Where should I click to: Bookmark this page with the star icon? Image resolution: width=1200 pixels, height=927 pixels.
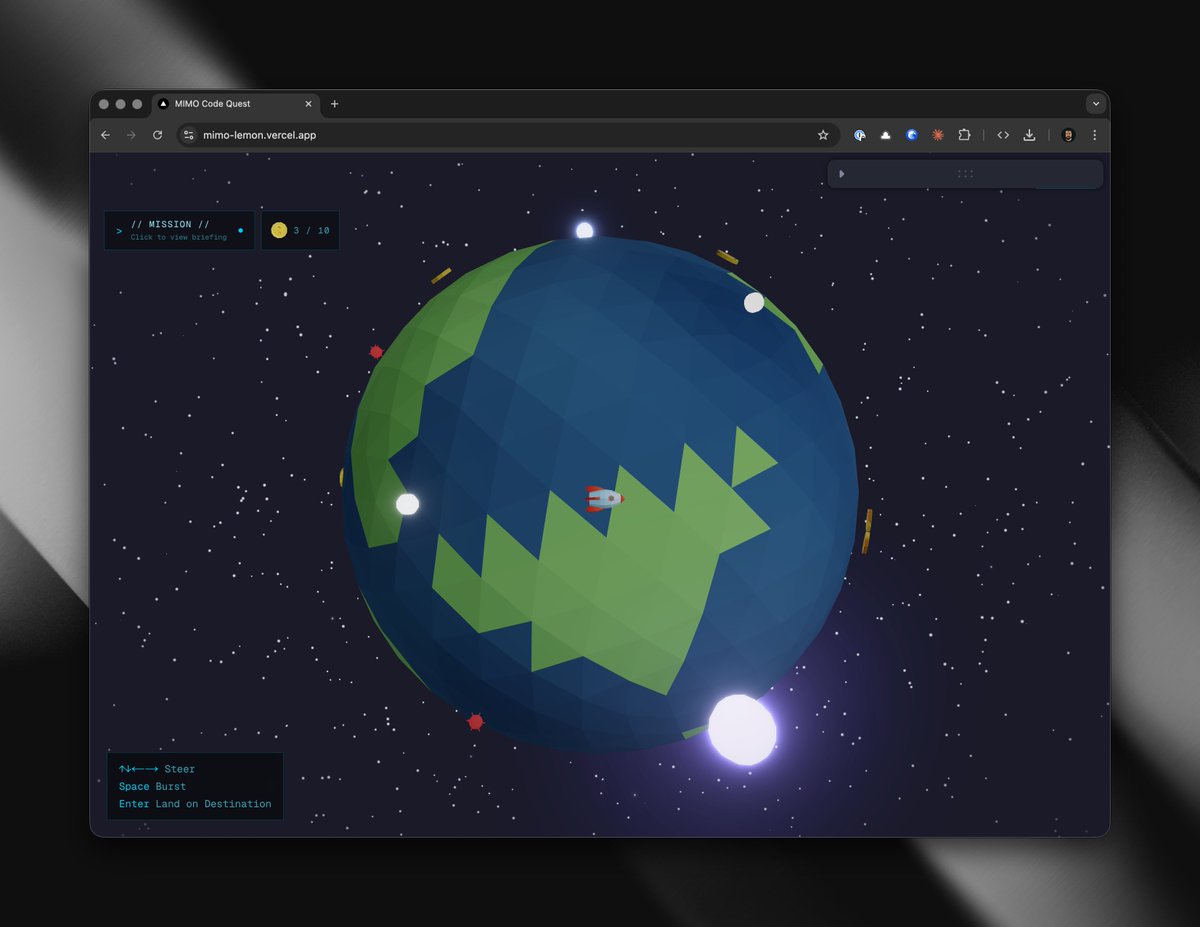click(x=823, y=135)
